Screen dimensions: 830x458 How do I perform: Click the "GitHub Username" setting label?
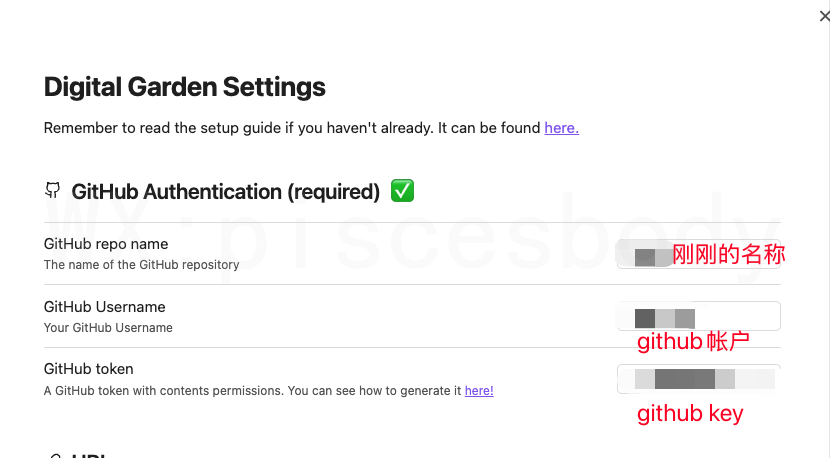[105, 307]
